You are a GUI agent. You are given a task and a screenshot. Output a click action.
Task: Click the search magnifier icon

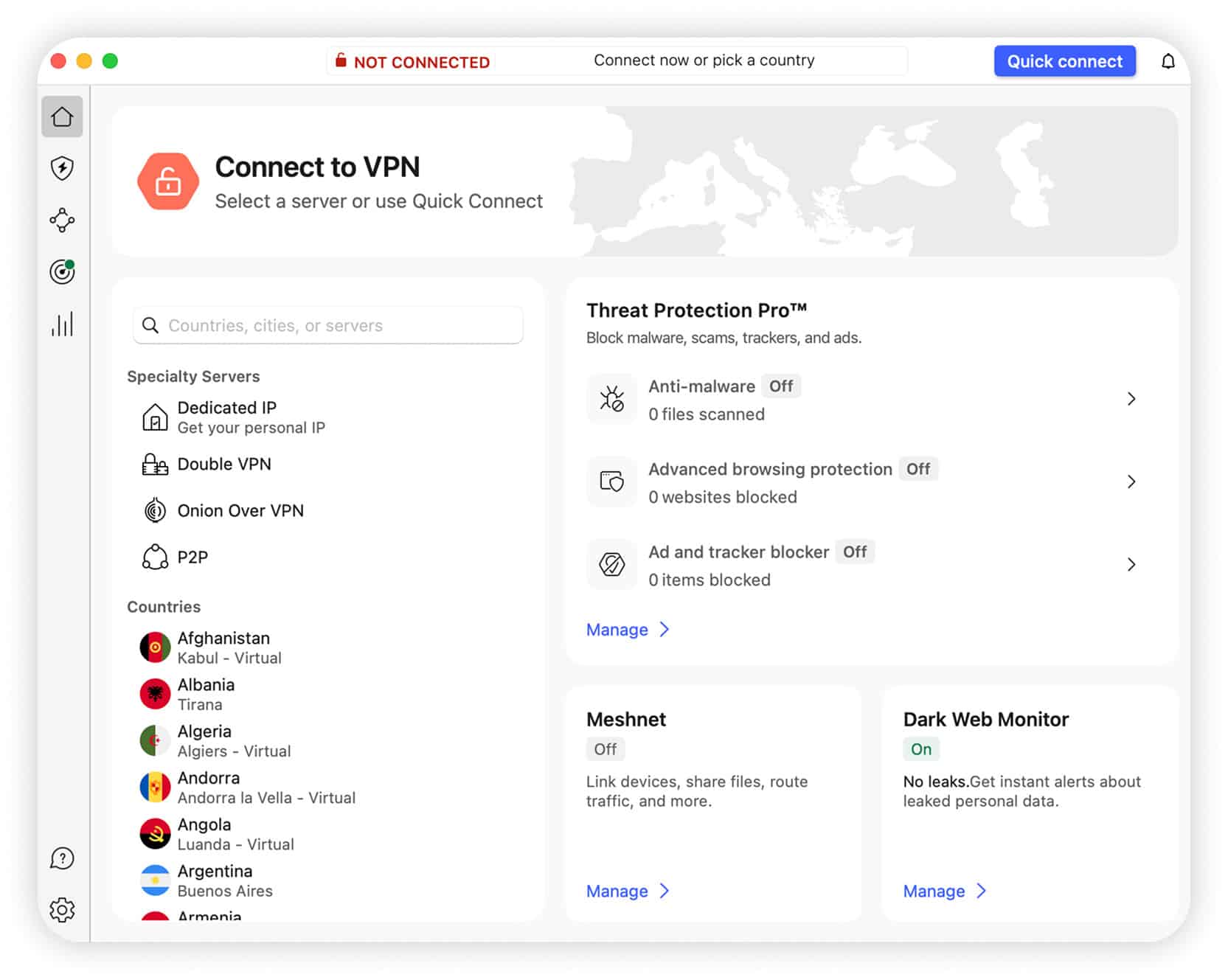click(x=150, y=325)
